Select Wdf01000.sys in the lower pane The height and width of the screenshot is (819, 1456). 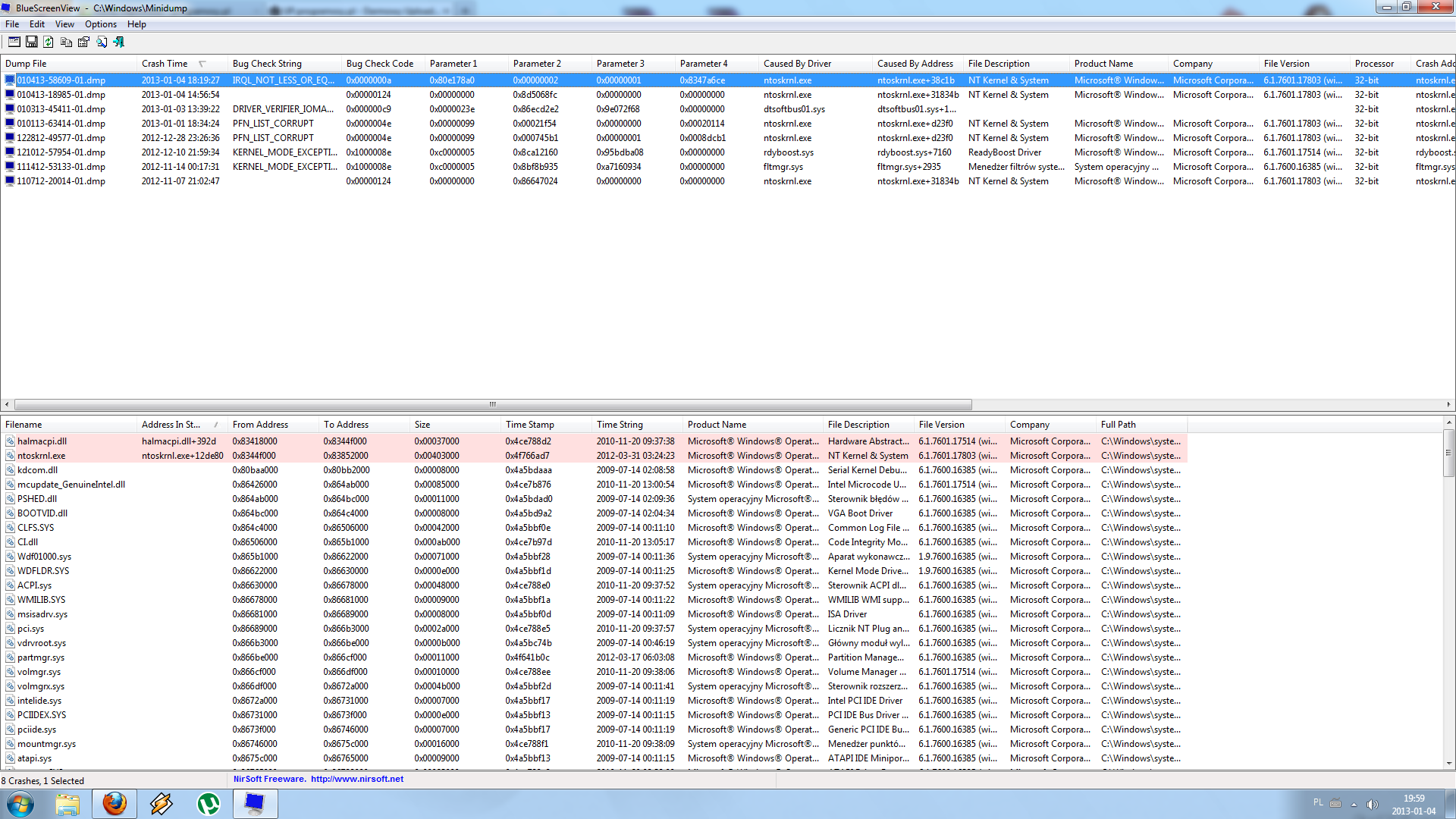pyautogui.click(x=594, y=557)
